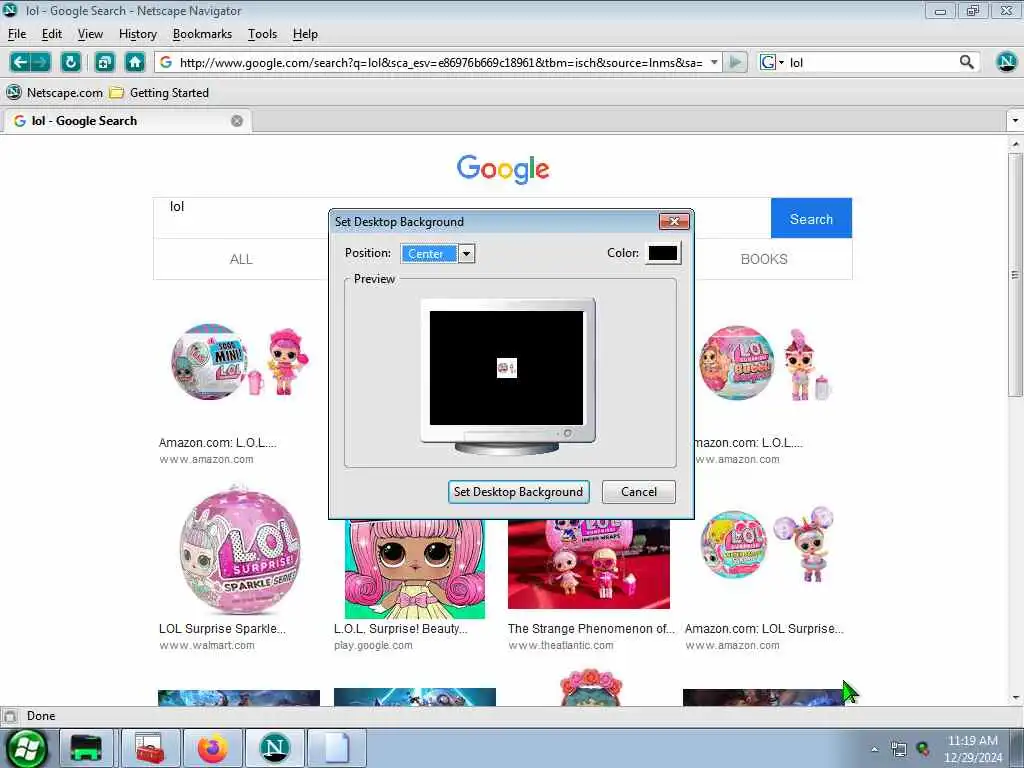Image resolution: width=1024 pixels, height=768 pixels.
Task: Cancel the Set Desktop Background dialog
Action: pyautogui.click(x=639, y=492)
